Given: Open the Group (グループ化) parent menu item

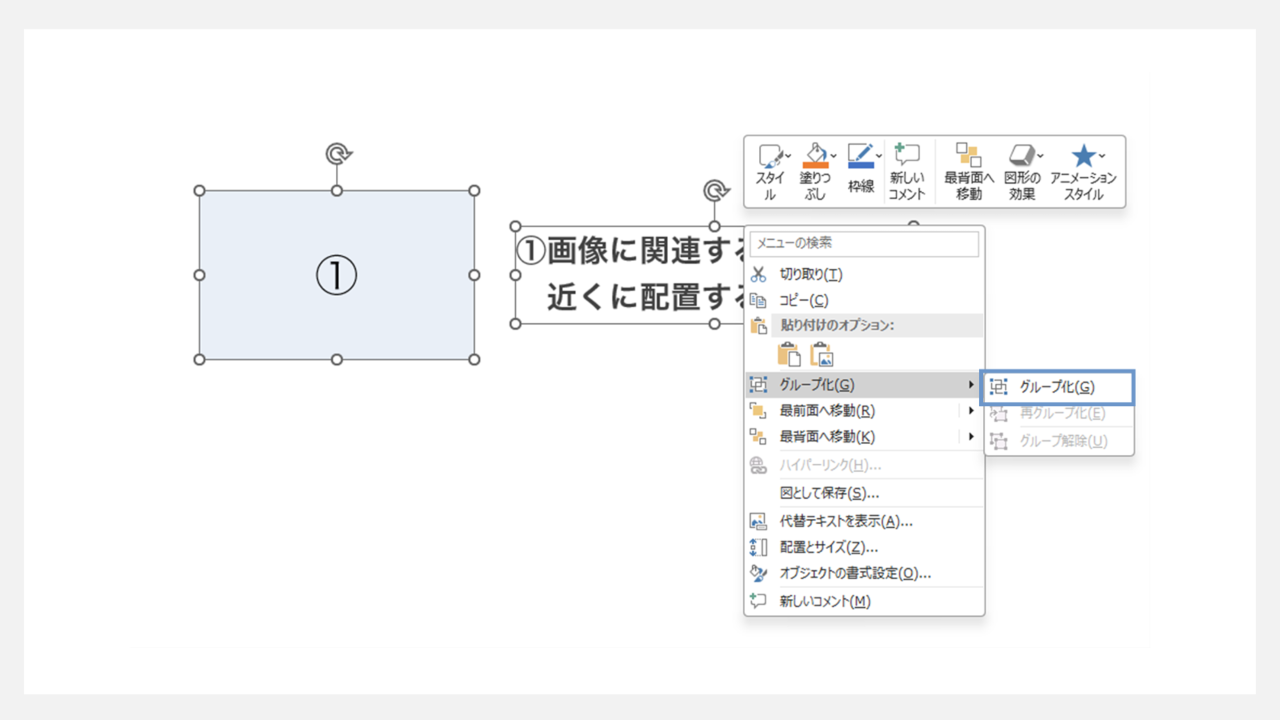Looking at the screenshot, I should pyautogui.click(x=864, y=384).
